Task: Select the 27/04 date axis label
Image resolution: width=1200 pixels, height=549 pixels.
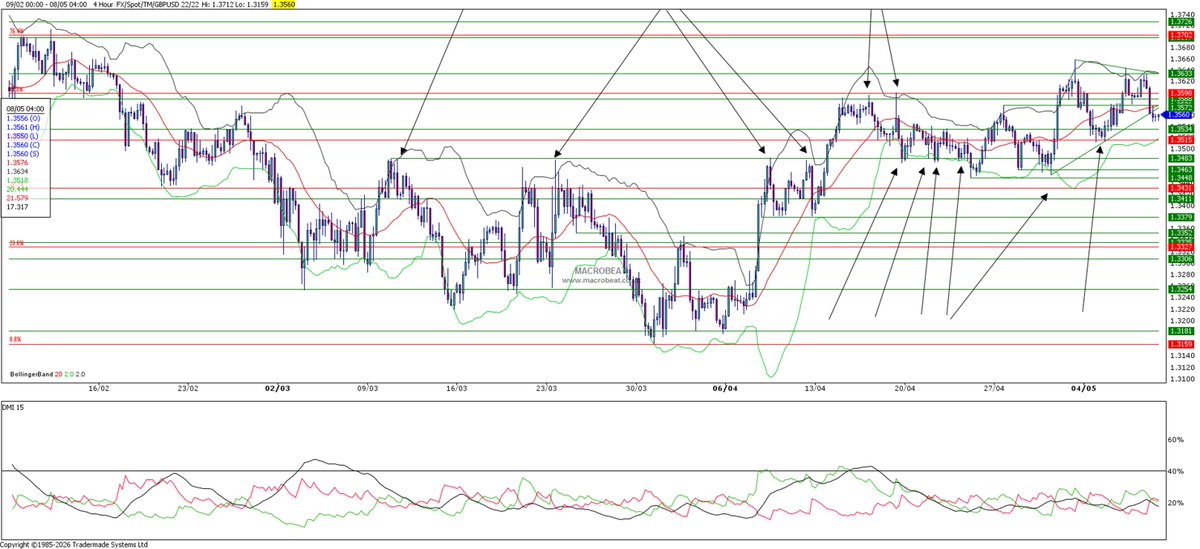Action: (x=994, y=386)
